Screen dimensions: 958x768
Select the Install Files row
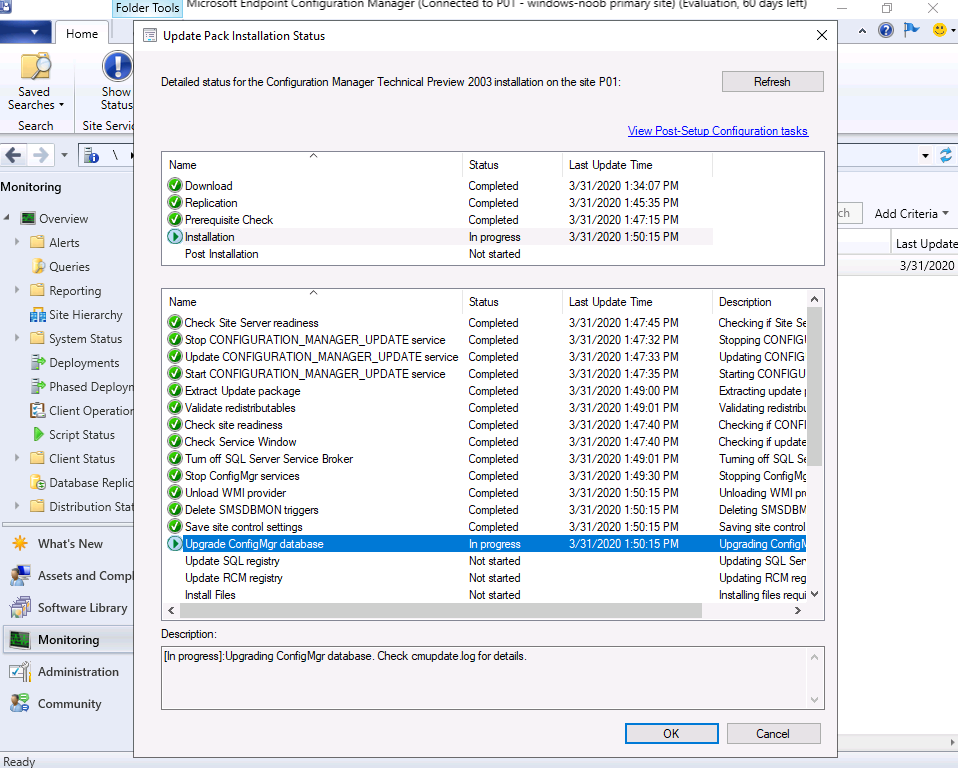tap(486, 595)
